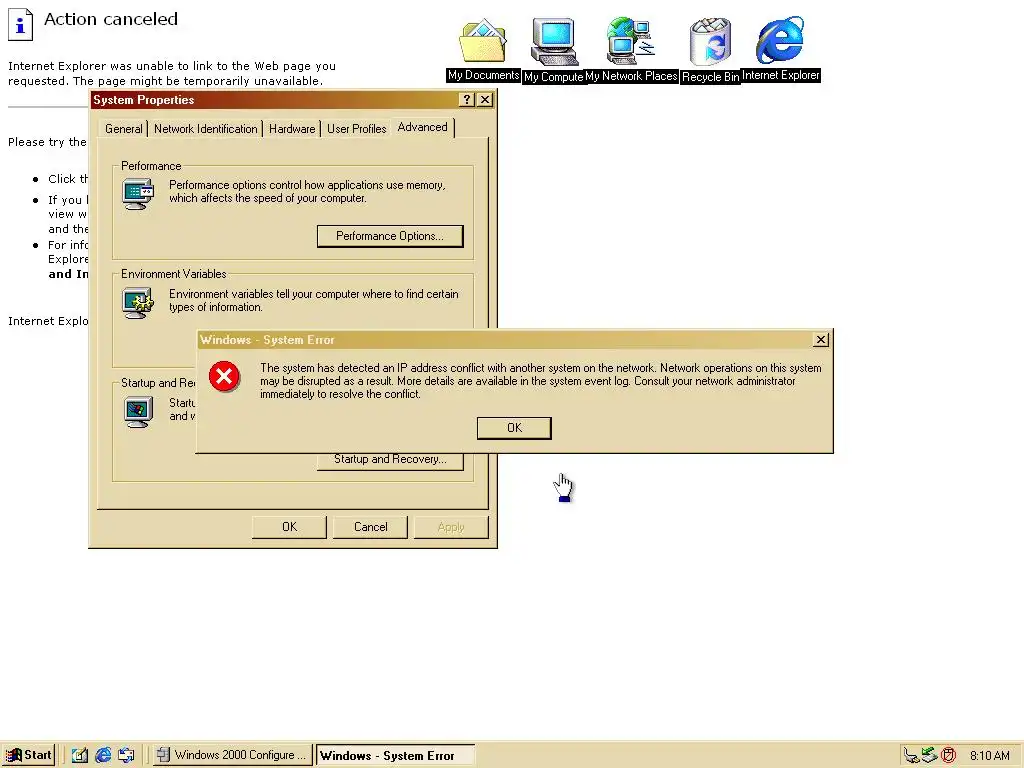Switch to the General tab
Screen dimensions: 1024x768
(123, 129)
